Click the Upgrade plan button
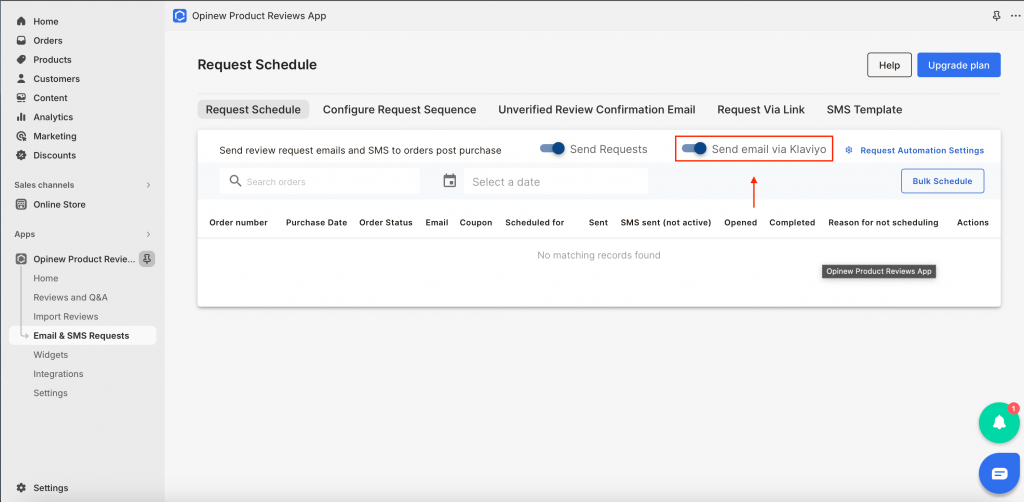The width and height of the screenshot is (1024, 502). coord(959,65)
